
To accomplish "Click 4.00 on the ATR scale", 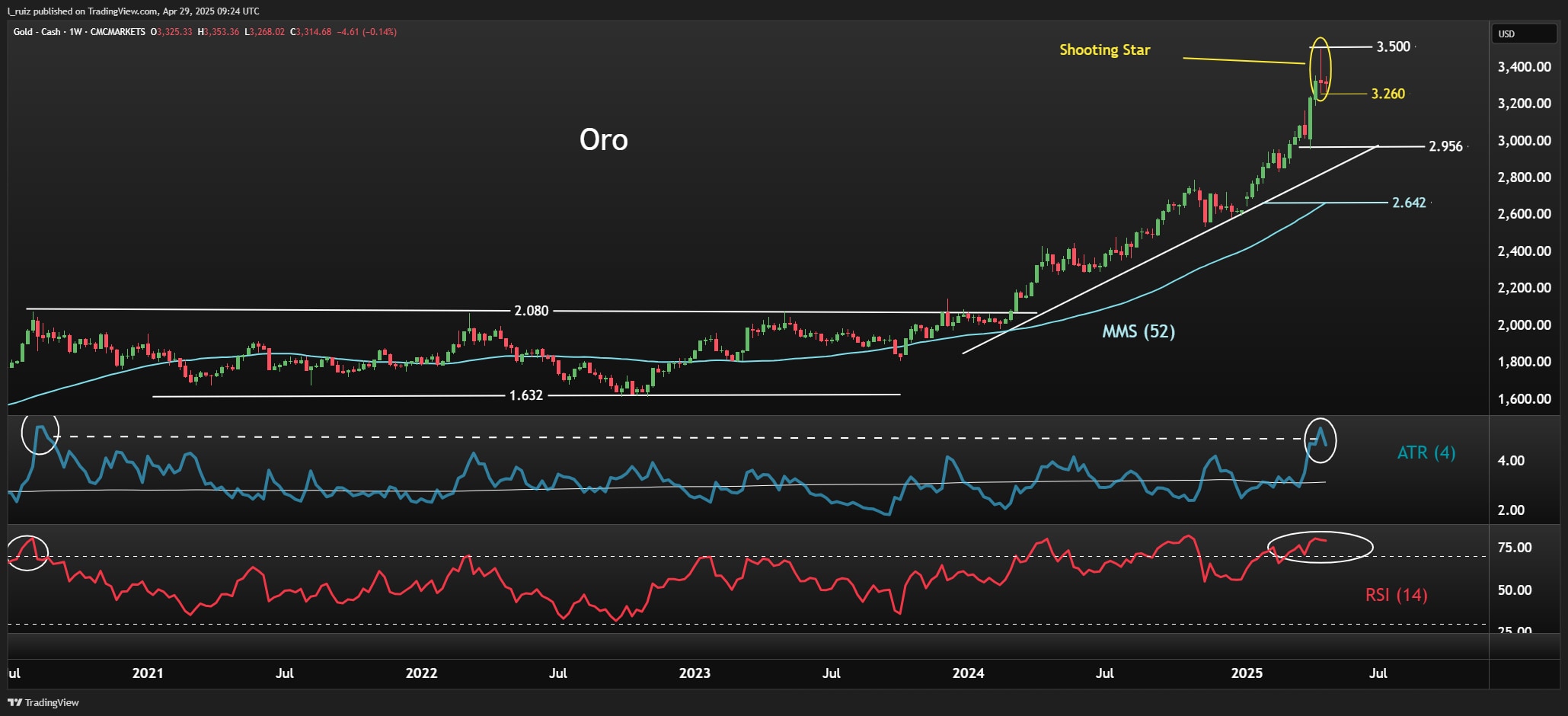I will (x=1511, y=461).
